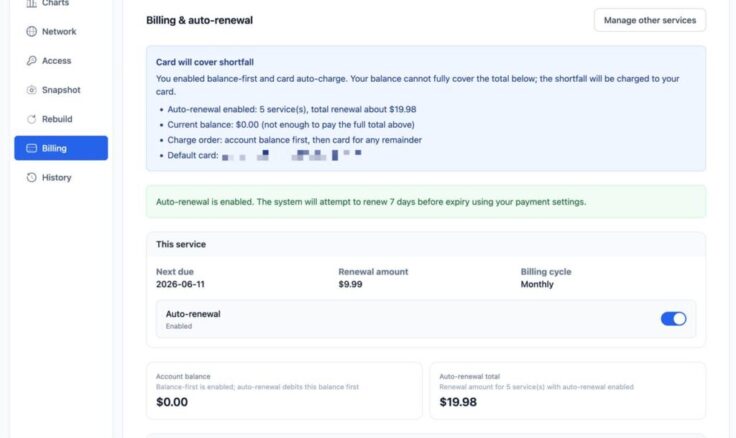
Task: Click the Account balance $0.00 card
Action: point(284,390)
